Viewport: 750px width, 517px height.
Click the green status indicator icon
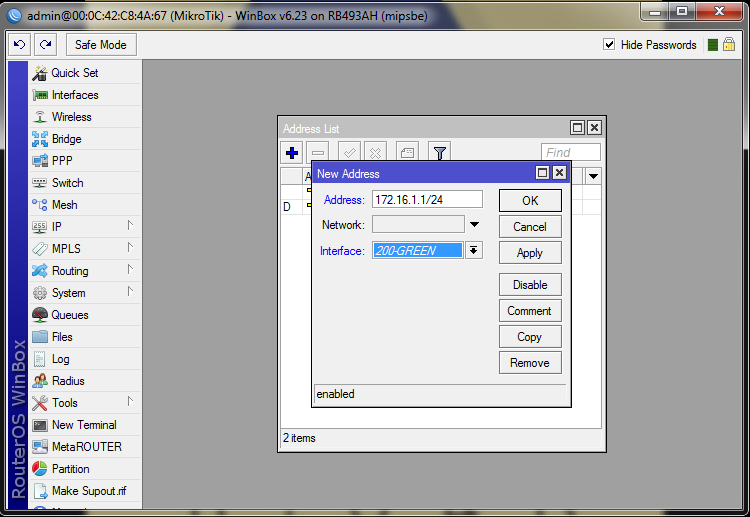pyautogui.click(x=713, y=45)
